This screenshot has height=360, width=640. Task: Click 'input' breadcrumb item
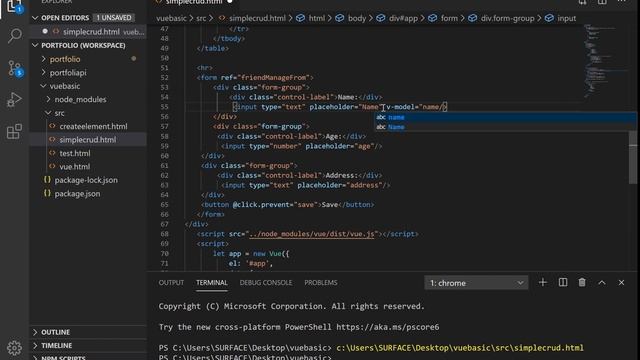tap(567, 18)
